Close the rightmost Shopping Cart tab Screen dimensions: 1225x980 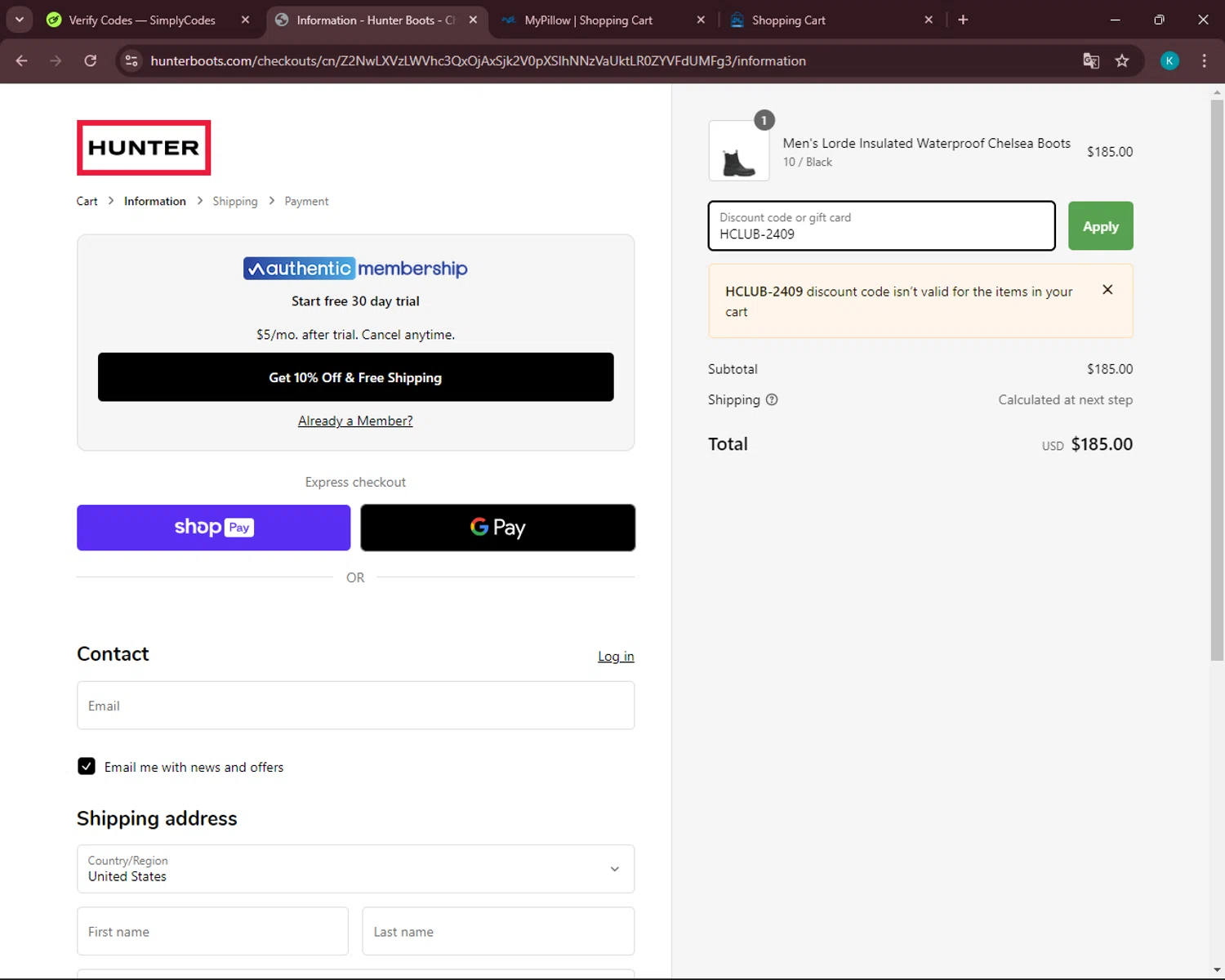pyautogui.click(x=929, y=20)
